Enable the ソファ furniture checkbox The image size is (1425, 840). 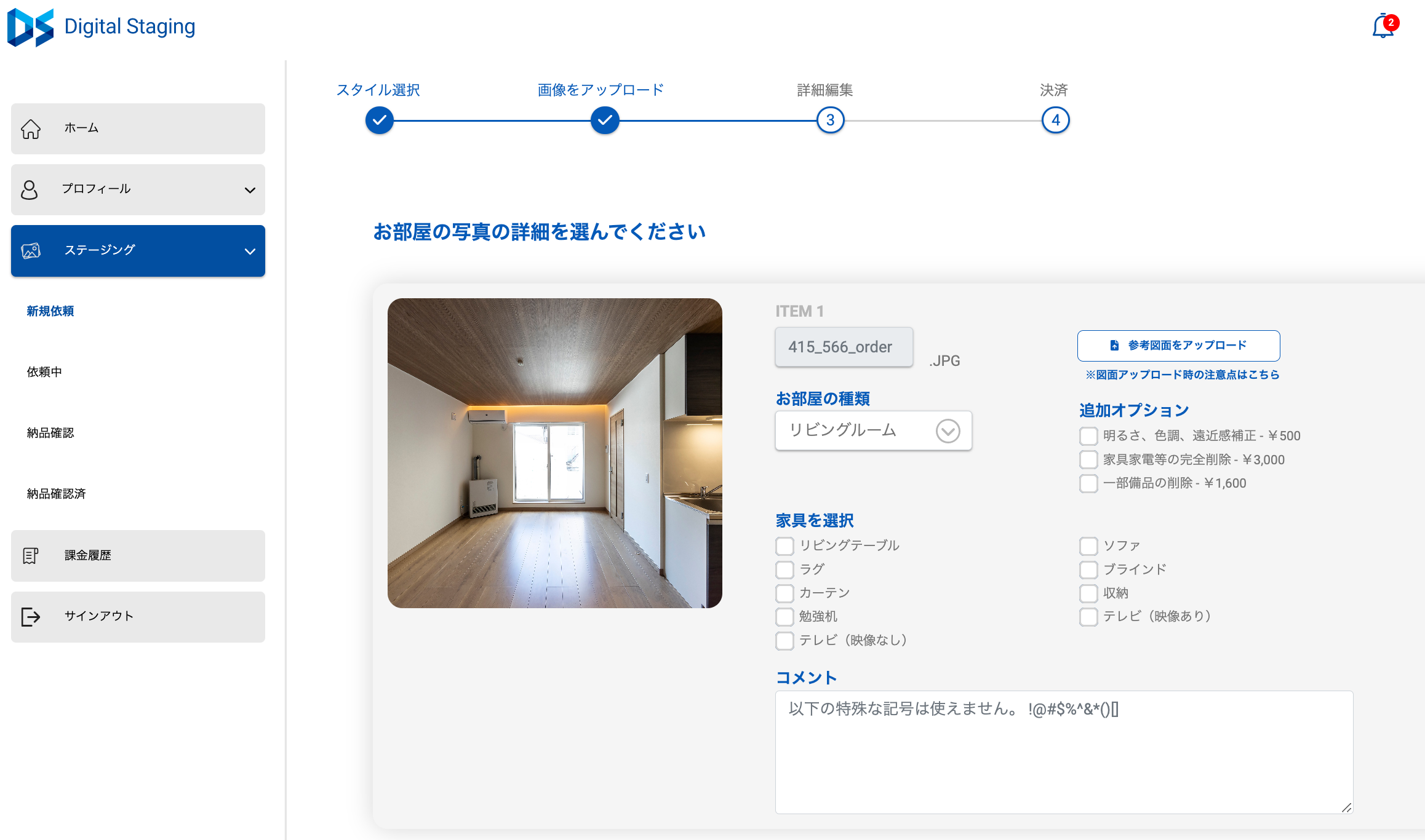point(1088,546)
